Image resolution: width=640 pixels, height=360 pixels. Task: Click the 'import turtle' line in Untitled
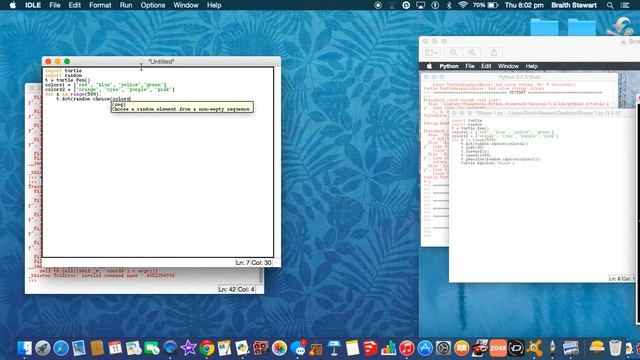click(63, 71)
